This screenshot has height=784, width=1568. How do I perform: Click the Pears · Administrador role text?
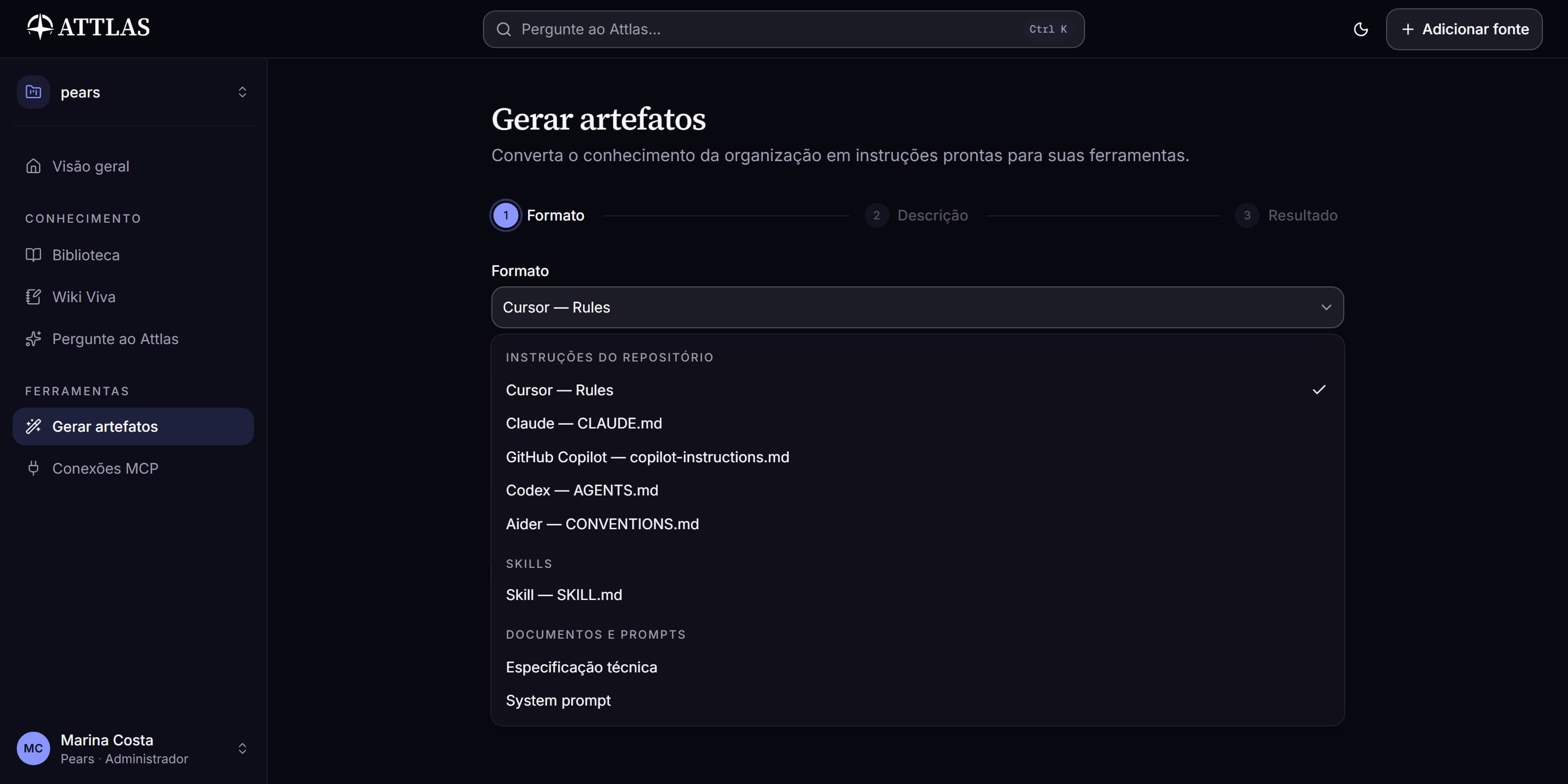click(124, 759)
